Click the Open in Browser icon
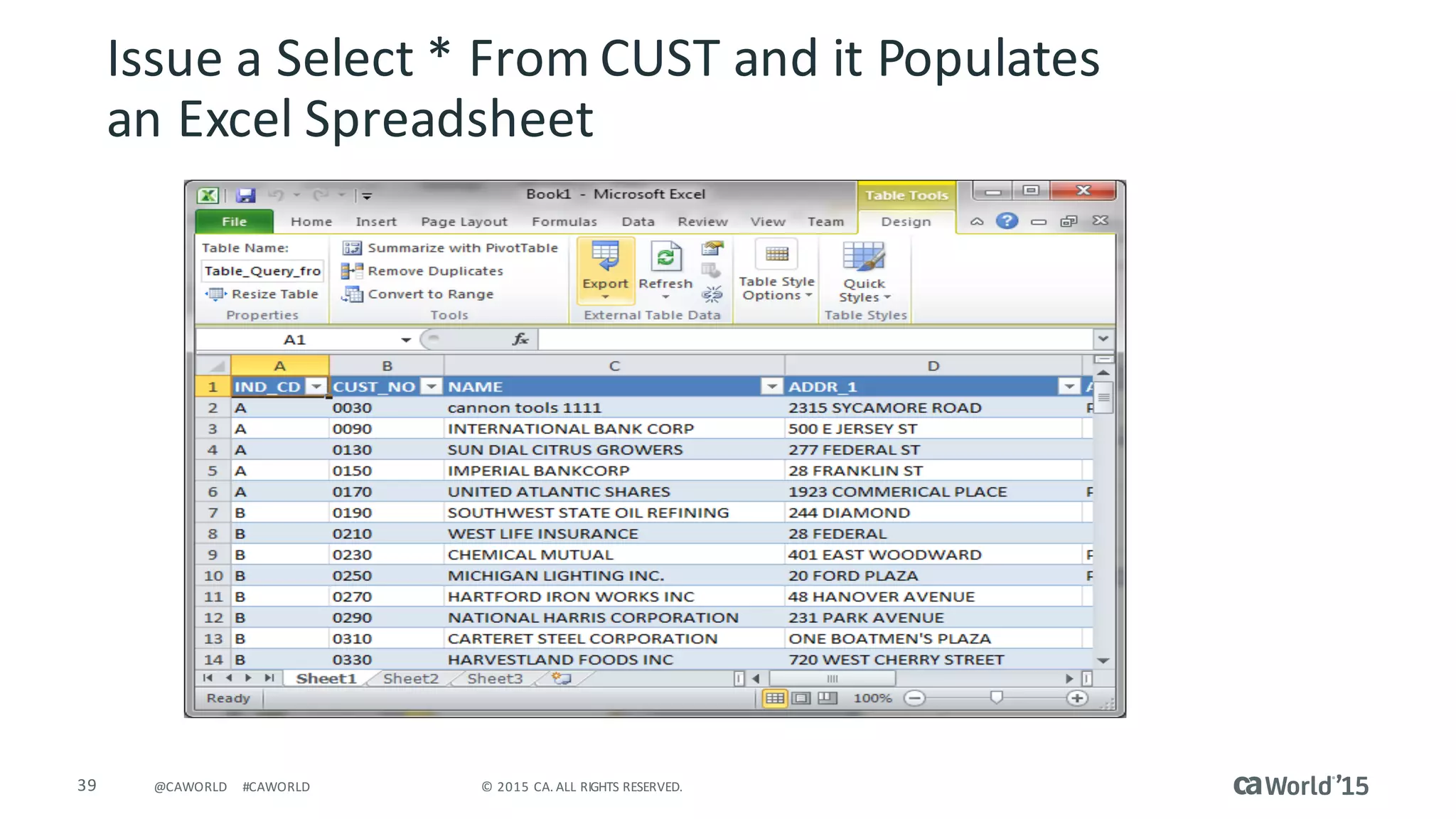The width and height of the screenshot is (1456, 819). [711, 271]
